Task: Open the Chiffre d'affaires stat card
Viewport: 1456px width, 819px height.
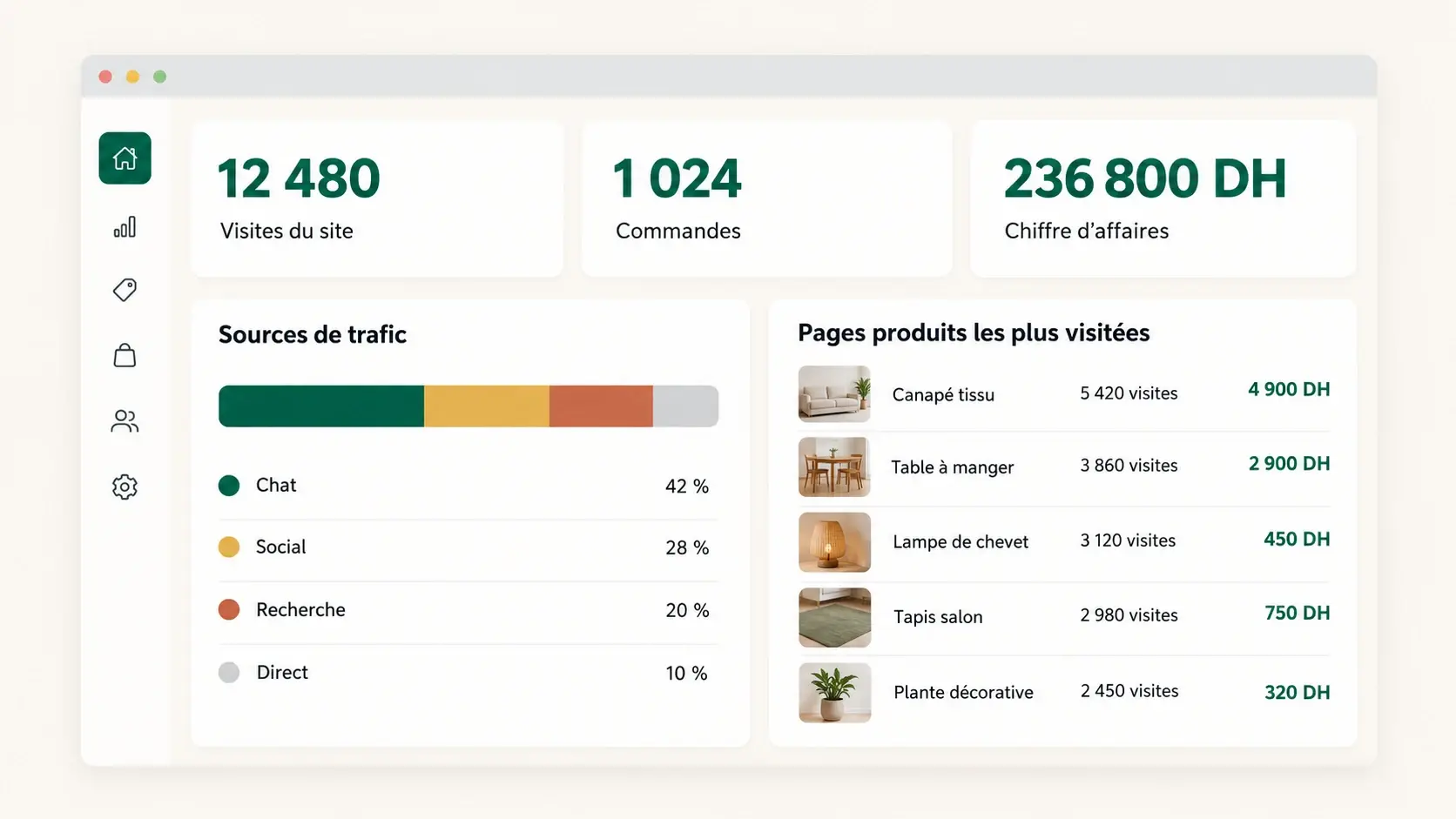Action: [1163, 199]
